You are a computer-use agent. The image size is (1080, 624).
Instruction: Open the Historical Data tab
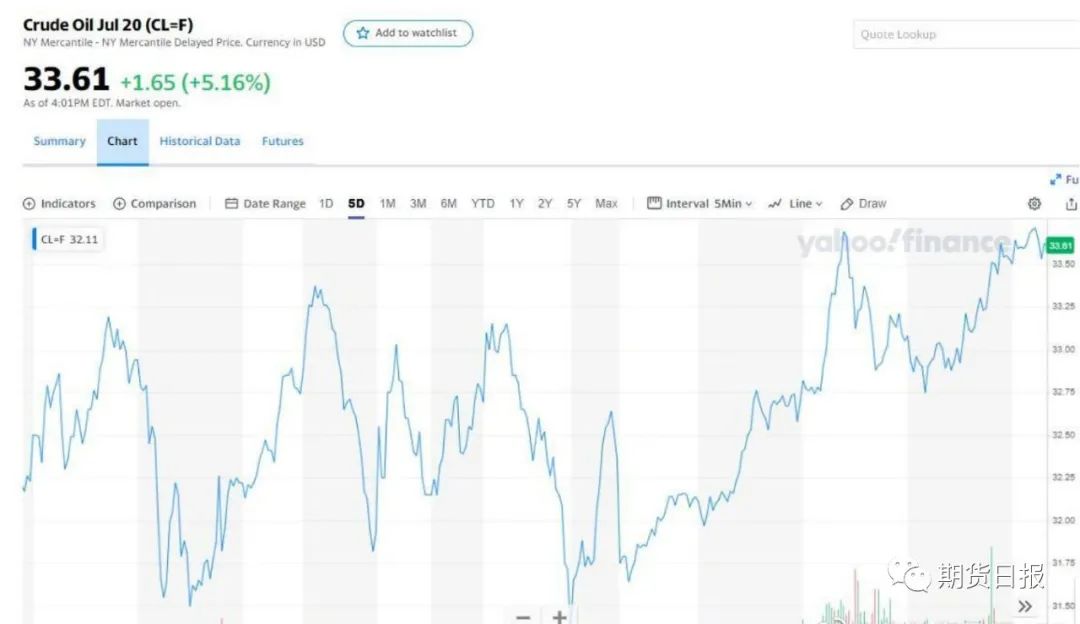(x=200, y=142)
